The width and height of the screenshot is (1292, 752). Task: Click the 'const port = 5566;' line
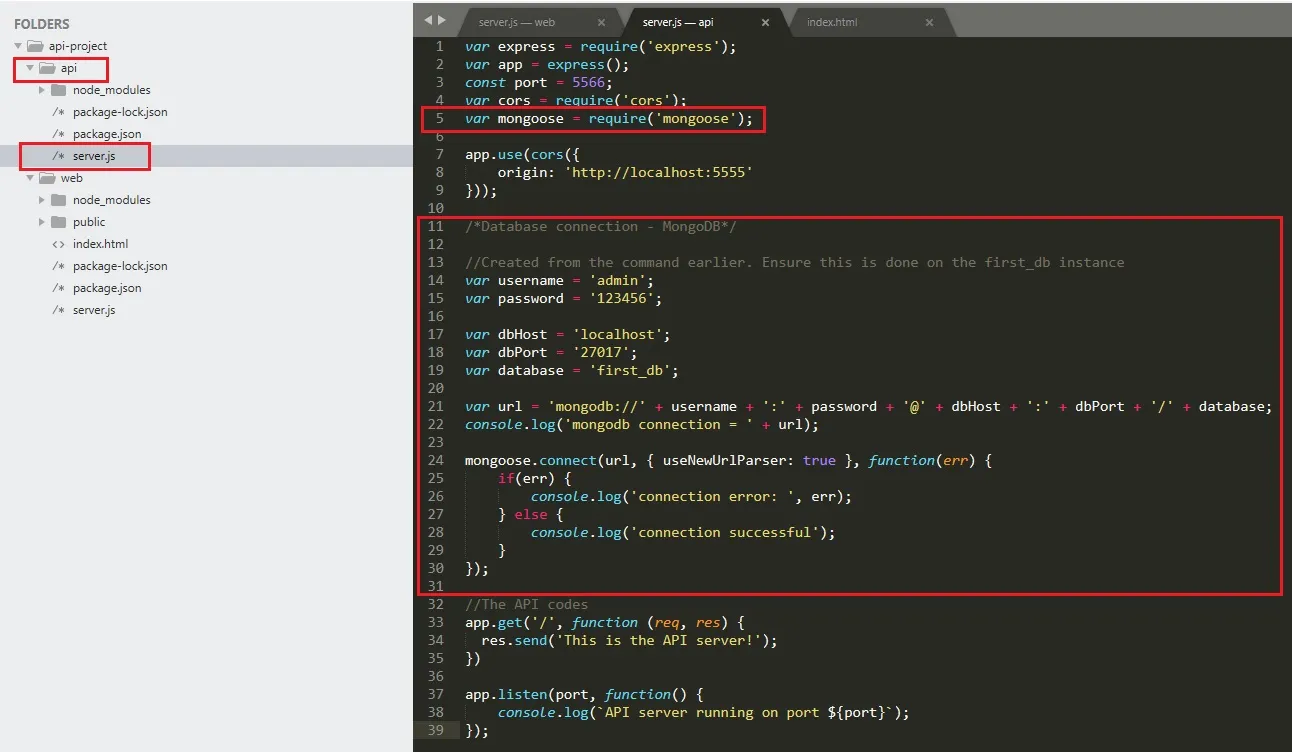pos(539,82)
